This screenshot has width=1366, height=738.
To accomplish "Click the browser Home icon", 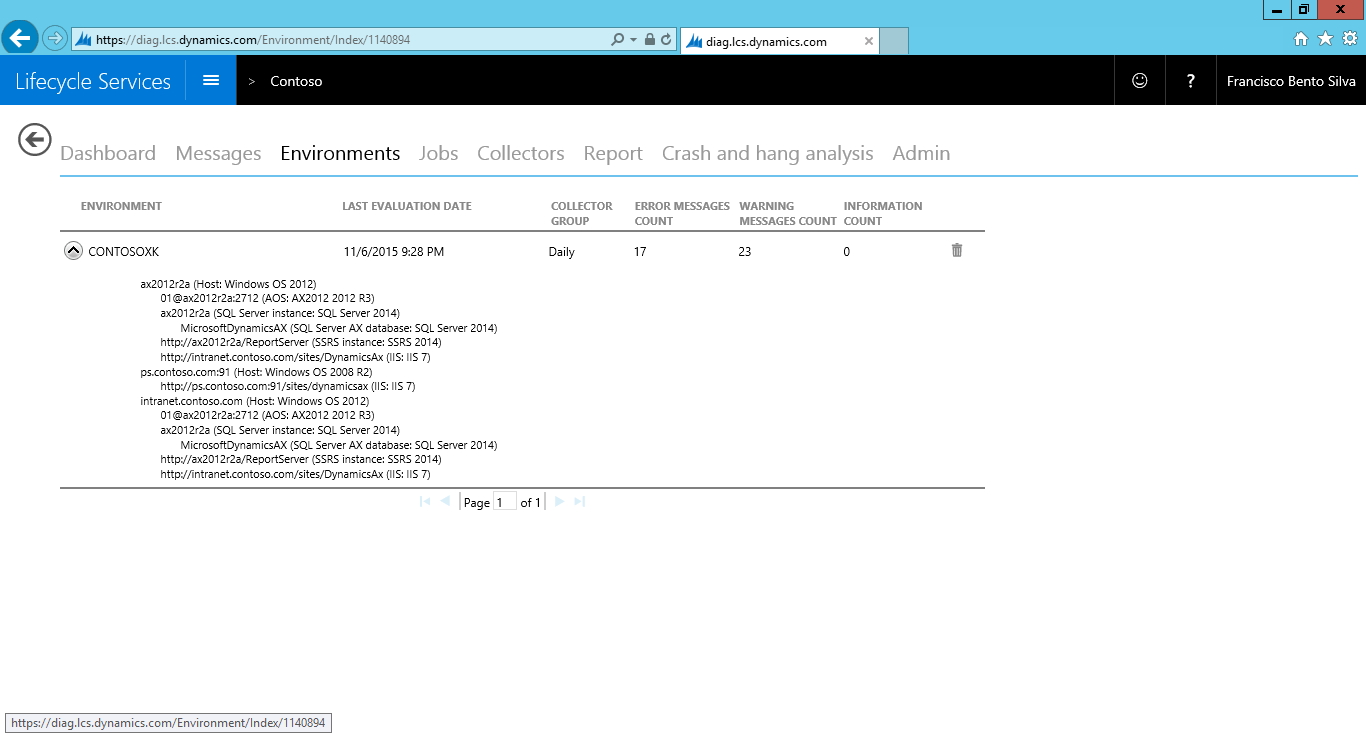I will (1301, 39).
